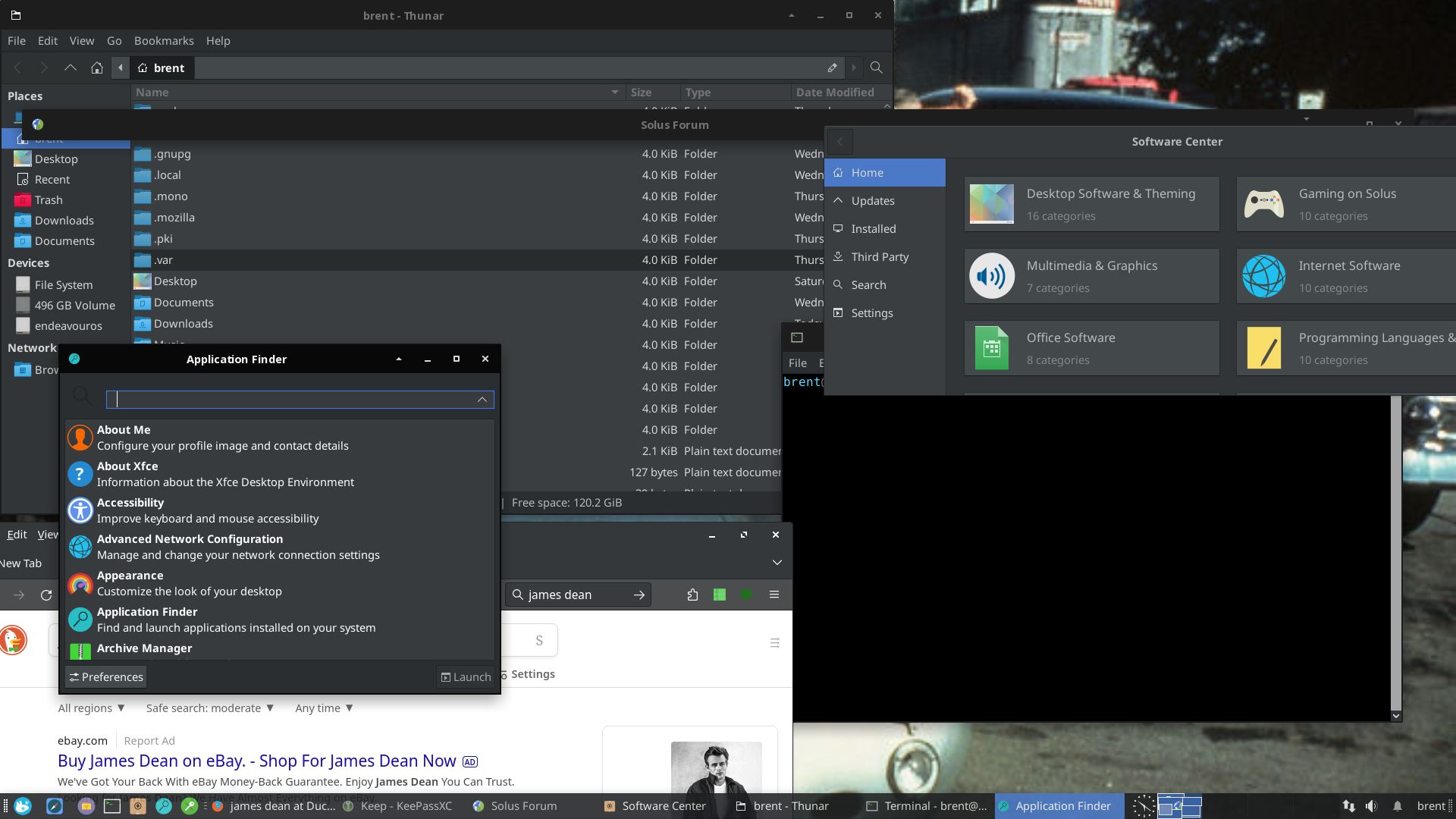Viewport: 1456px width, 819px height.
Task: Click the Preferences button in Application Finder
Action: 106,677
